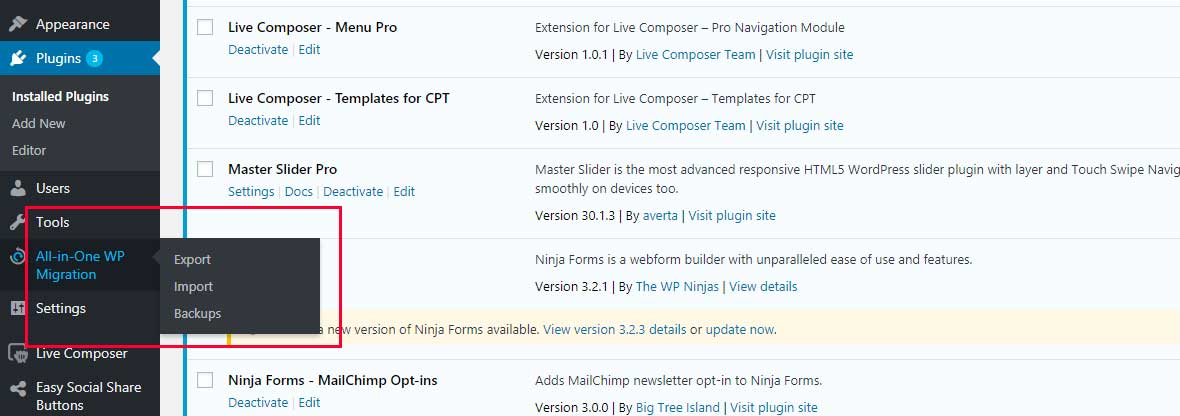Click the Live Composer sidebar icon

[x=18, y=353]
